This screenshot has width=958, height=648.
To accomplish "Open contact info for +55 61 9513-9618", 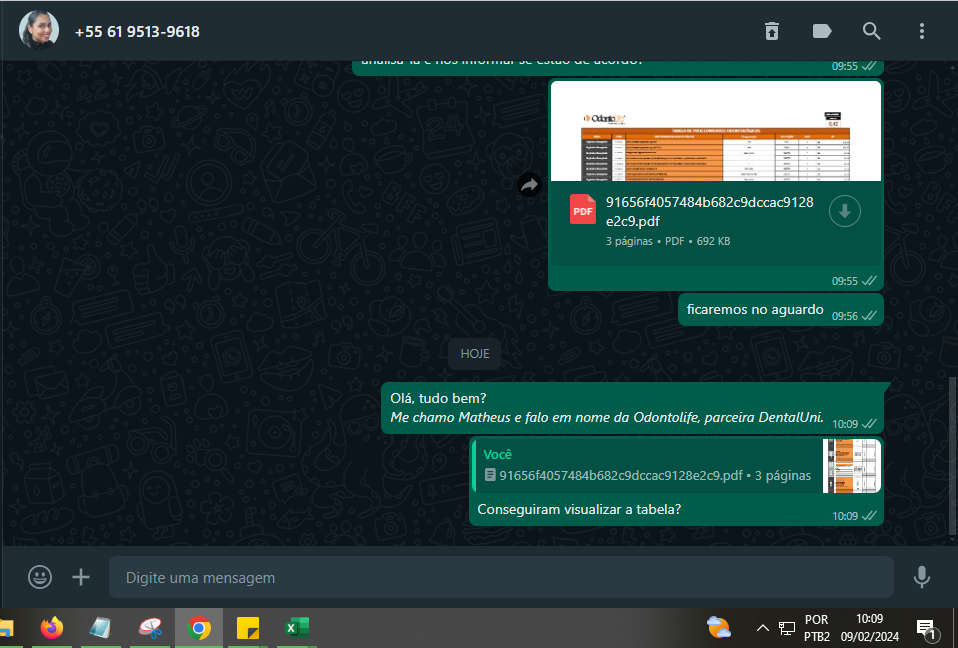I will click(137, 32).
